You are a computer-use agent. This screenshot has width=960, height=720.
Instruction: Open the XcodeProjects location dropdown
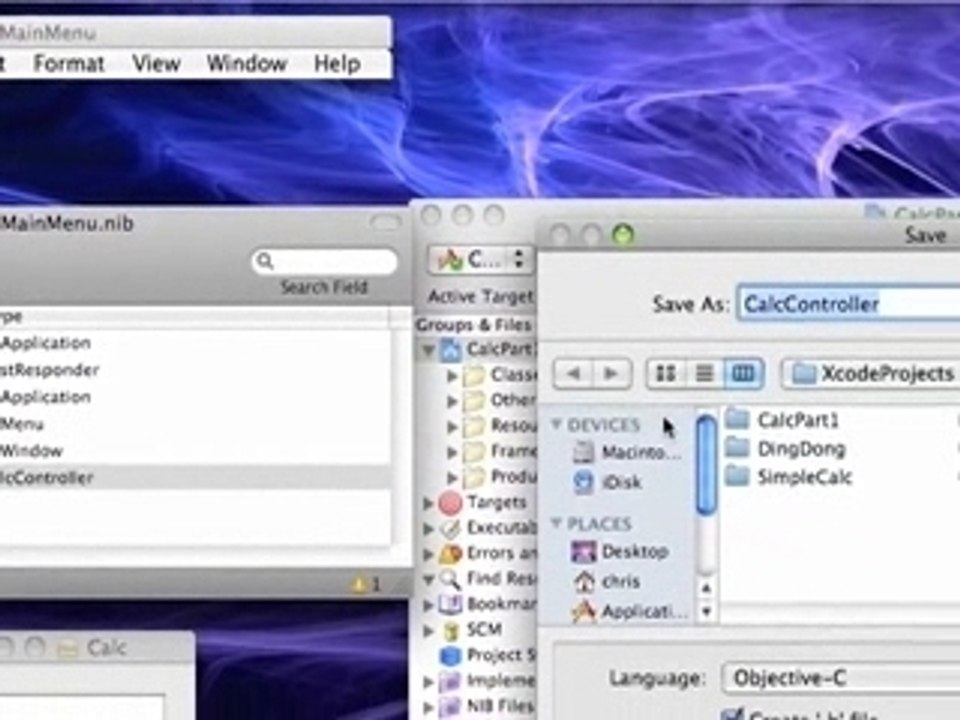pyautogui.click(x=872, y=373)
